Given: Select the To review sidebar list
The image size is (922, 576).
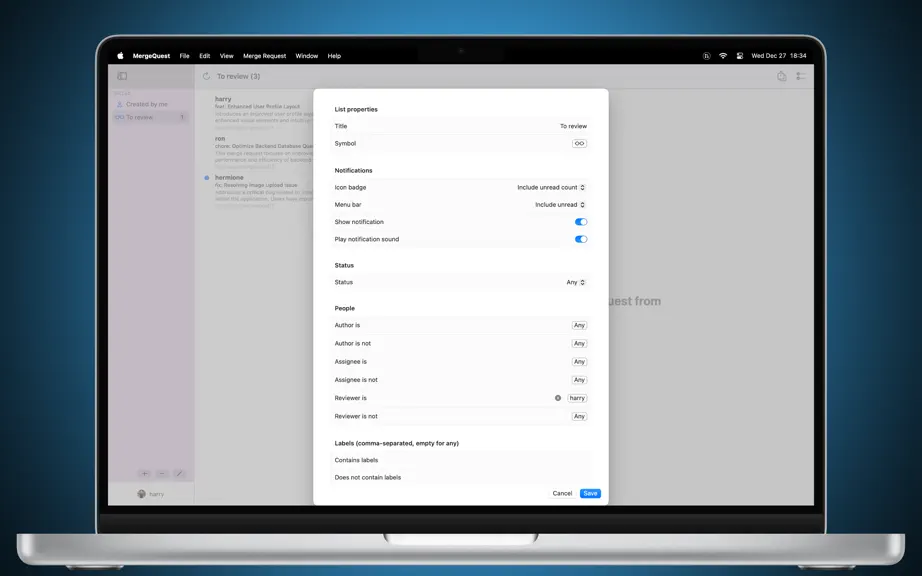Looking at the screenshot, I should tap(151, 117).
